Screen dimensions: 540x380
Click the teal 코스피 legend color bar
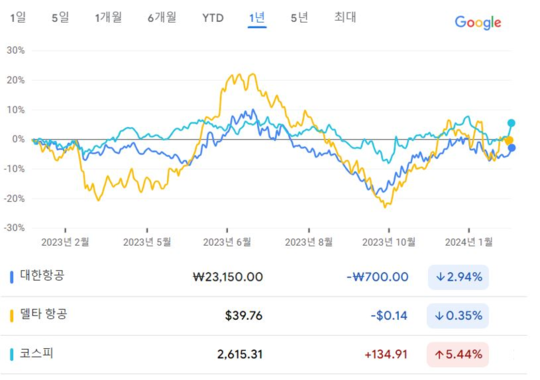pyautogui.click(x=12, y=355)
